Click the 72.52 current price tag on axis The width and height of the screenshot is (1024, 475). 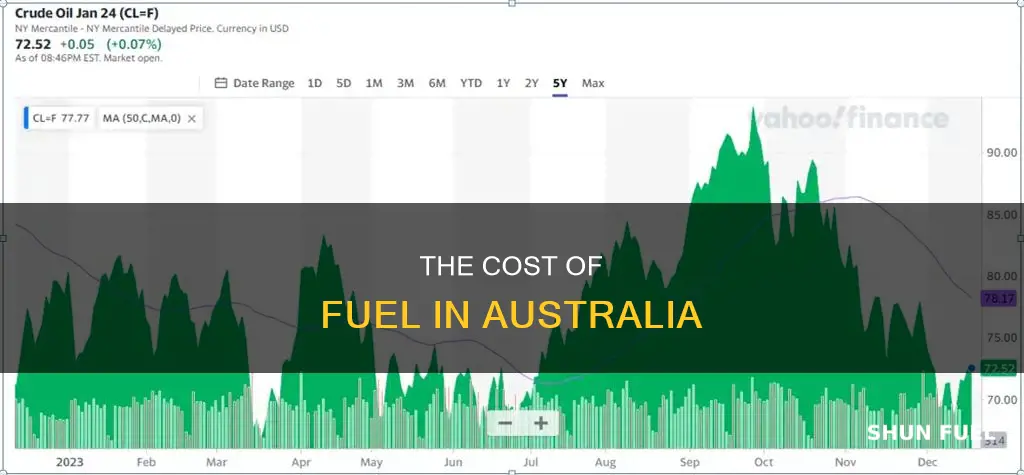coord(999,369)
